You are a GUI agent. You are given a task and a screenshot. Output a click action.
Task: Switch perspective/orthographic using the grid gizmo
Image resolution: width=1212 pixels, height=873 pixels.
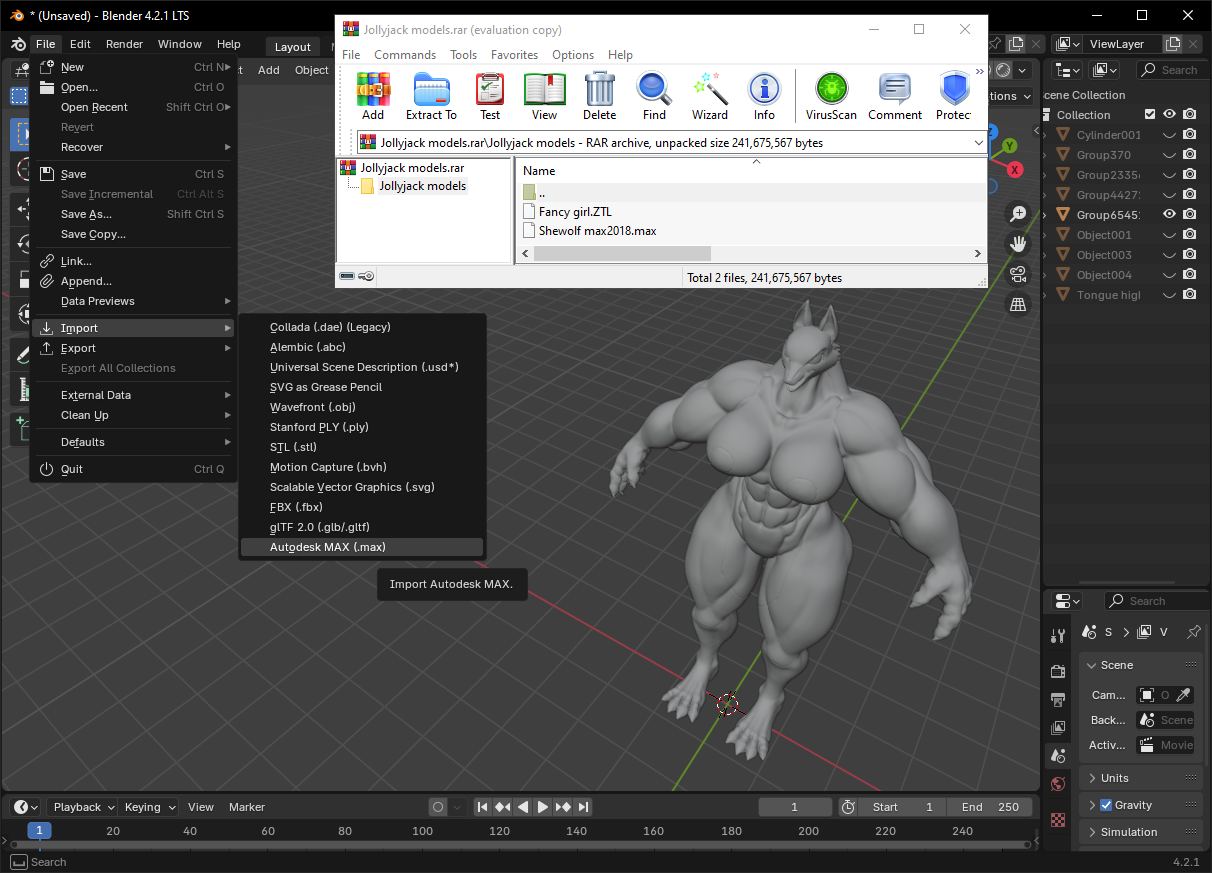point(1018,304)
